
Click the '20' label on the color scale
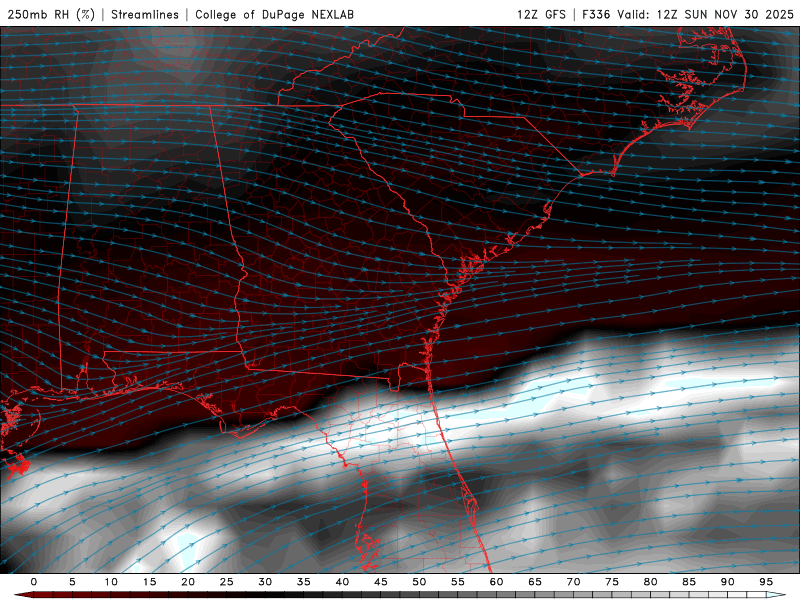188,582
